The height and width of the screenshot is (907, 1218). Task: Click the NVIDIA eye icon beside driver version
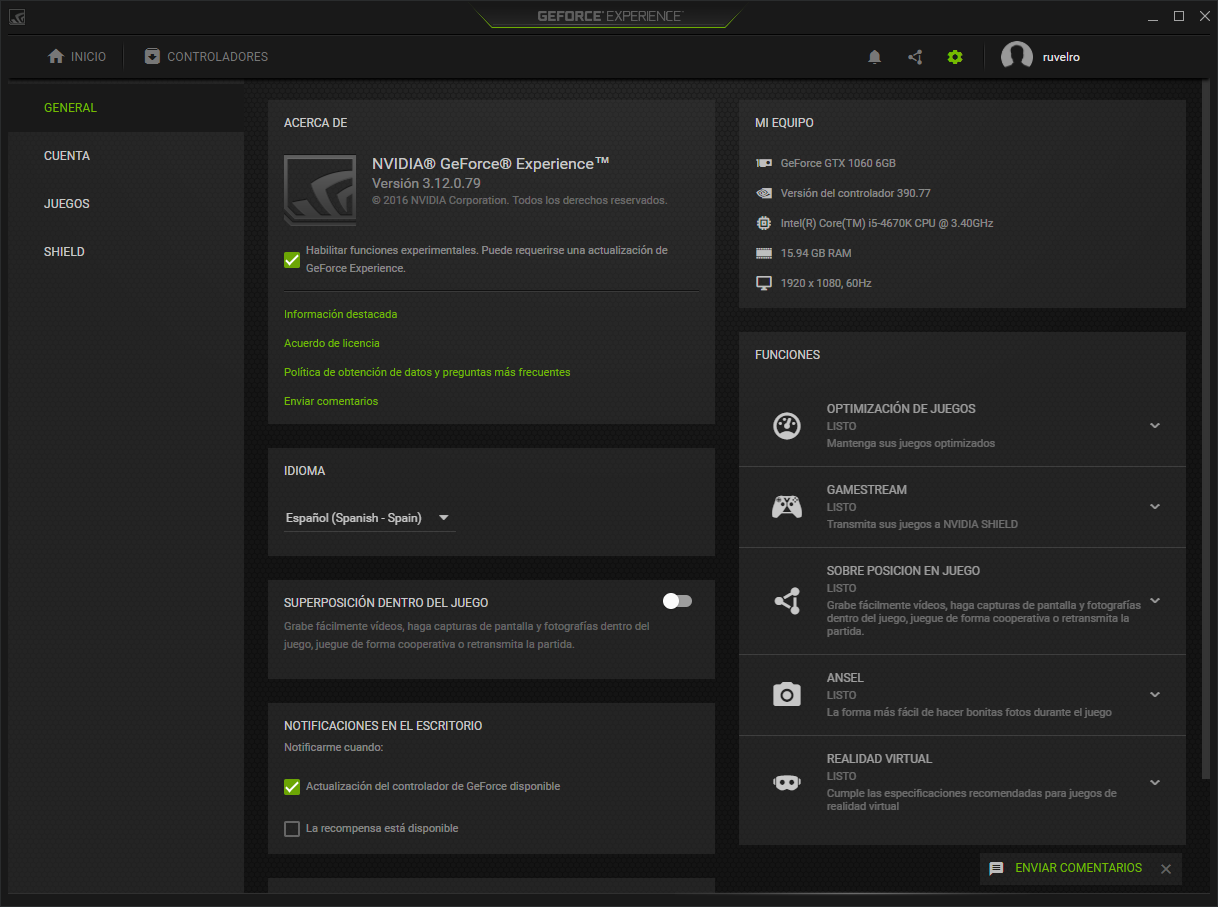(764, 193)
